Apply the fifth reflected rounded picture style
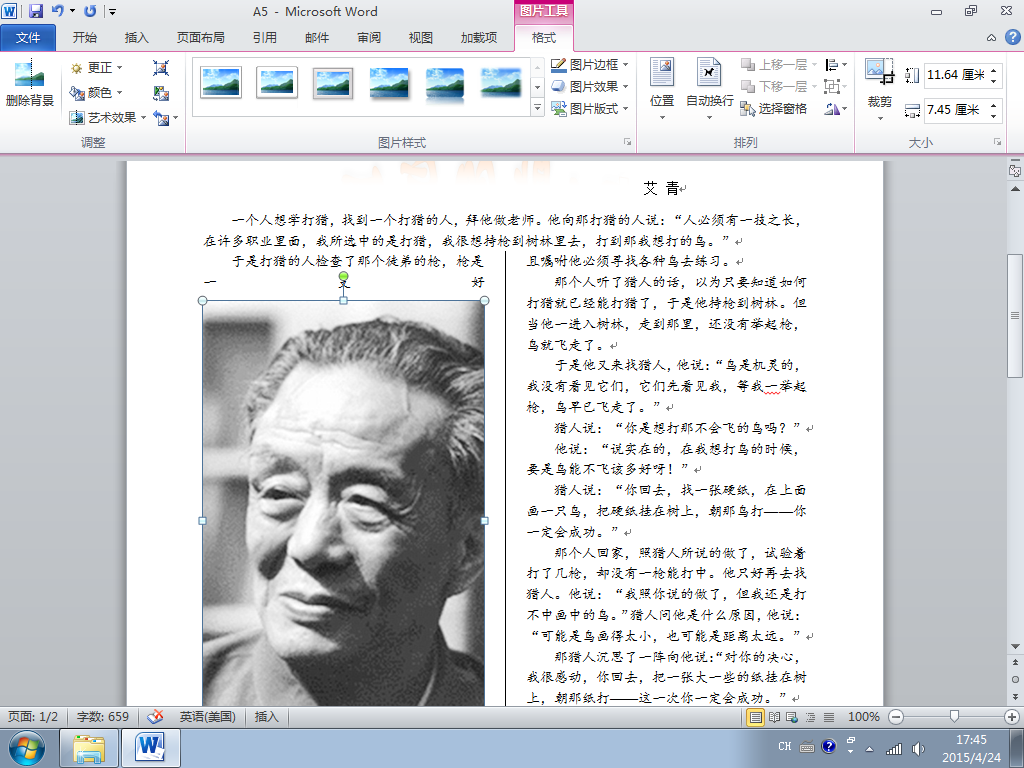This screenshot has width=1024, height=768. pyautogui.click(x=445, y=84)
